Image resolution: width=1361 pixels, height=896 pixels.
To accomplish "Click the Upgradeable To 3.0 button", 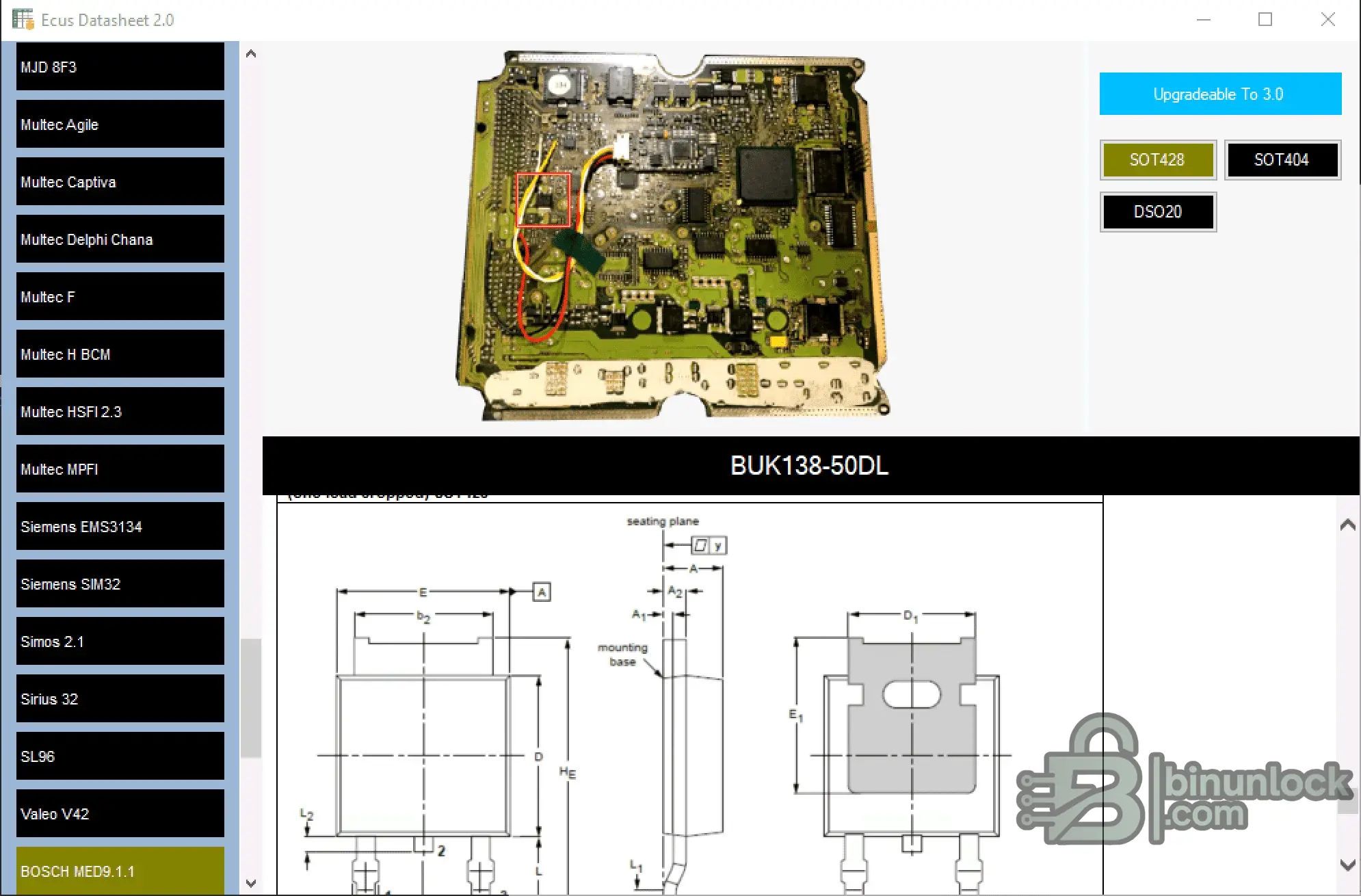I will pyautogui.click(x=1220, y=94).
